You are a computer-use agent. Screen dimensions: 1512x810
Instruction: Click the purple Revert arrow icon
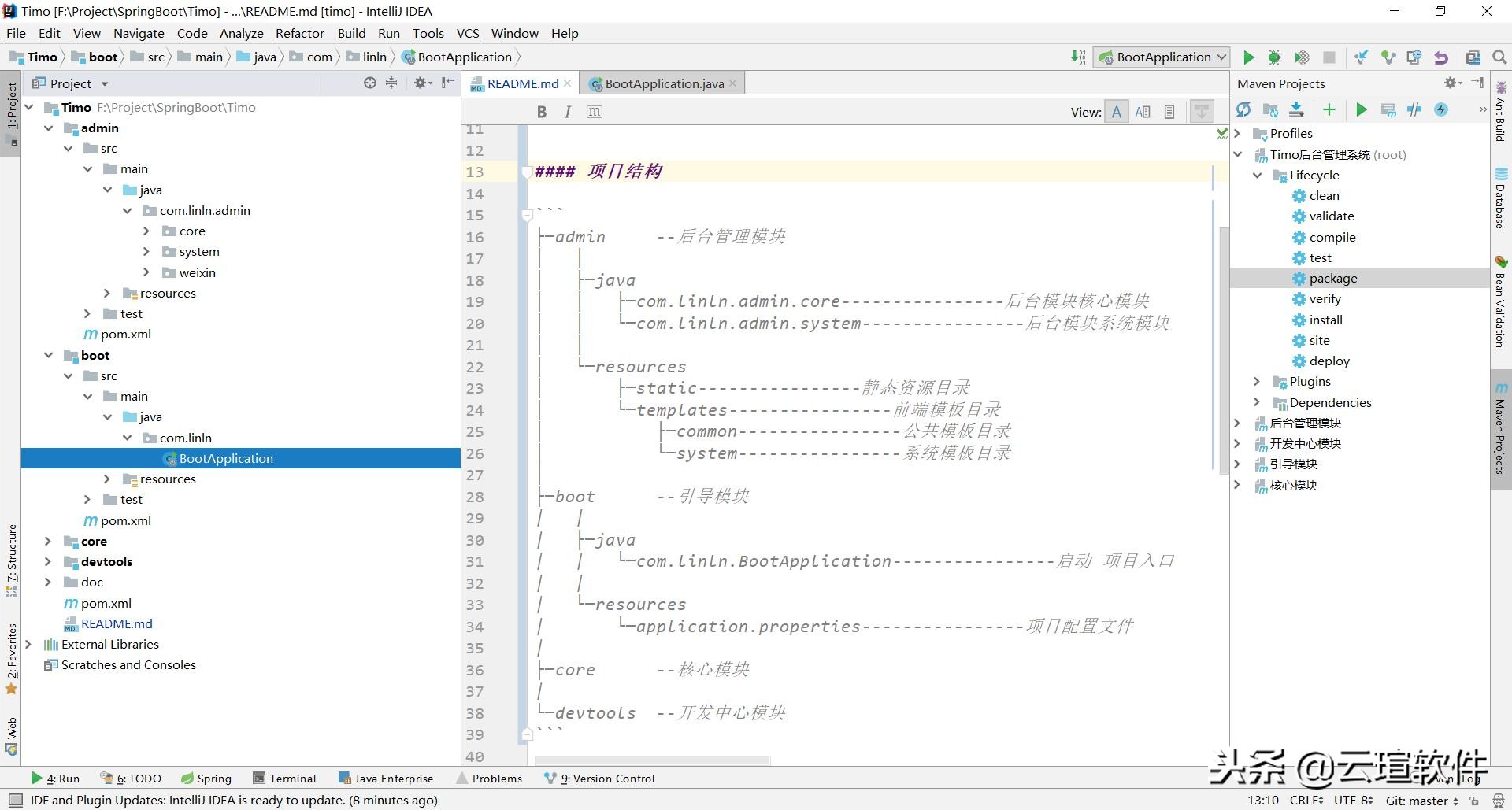tap(1441, 57)
